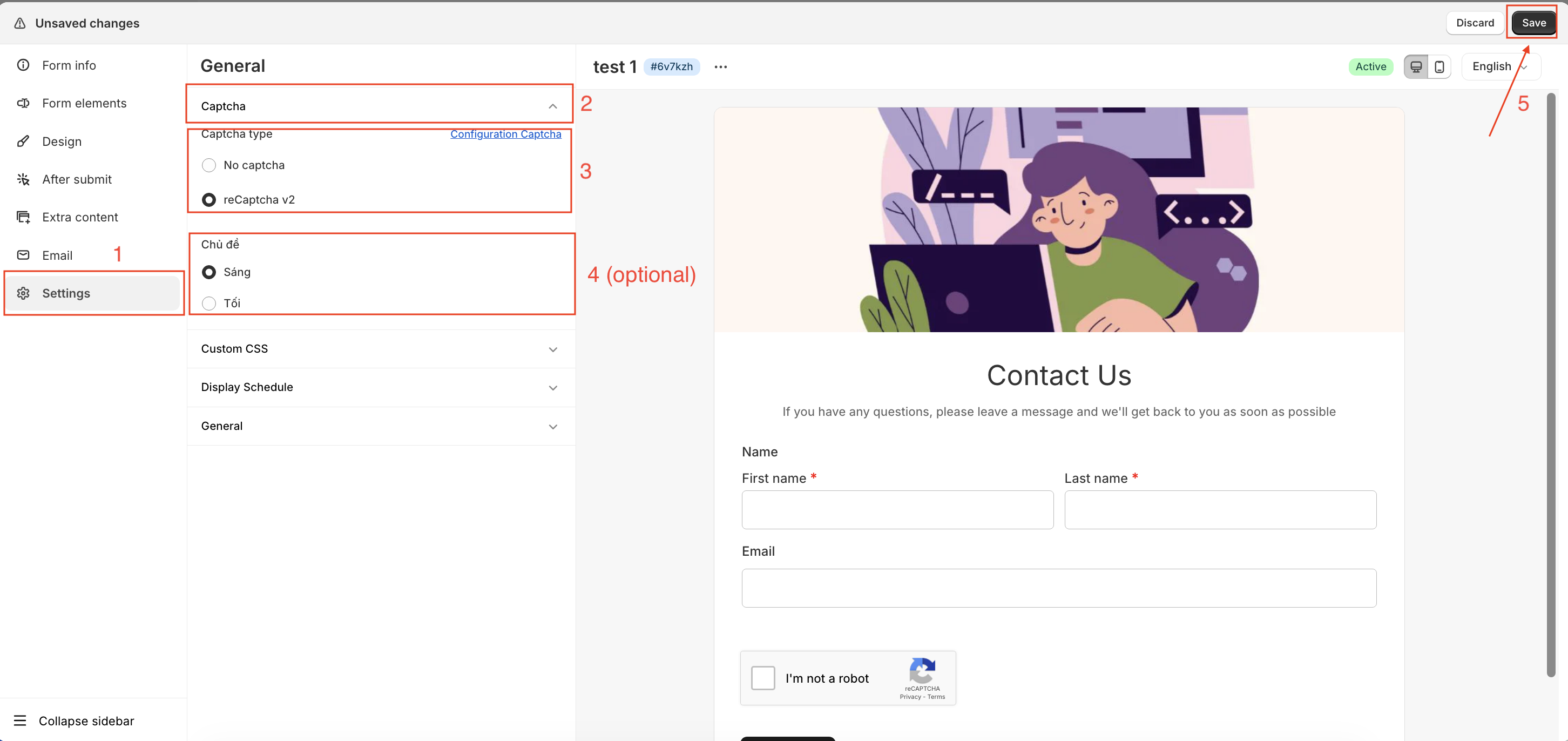Image resolution: width=1568 pixels, height=741 pixels.
Task: Switch to desktop preview mode
Action: click(x=1416, y=66)
